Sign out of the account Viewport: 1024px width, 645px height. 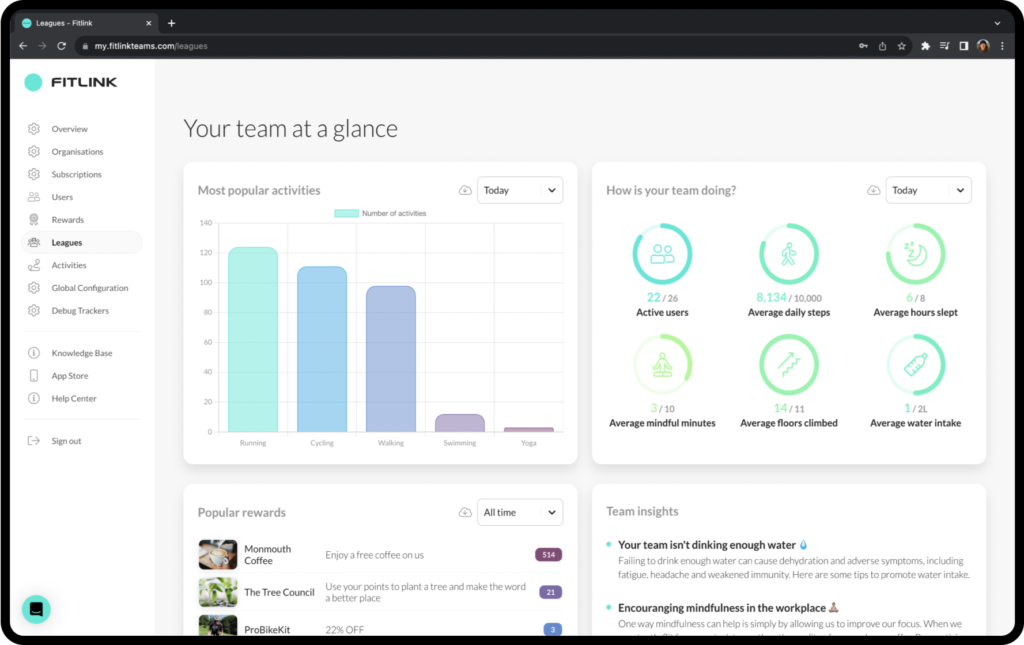click(66, 441)
